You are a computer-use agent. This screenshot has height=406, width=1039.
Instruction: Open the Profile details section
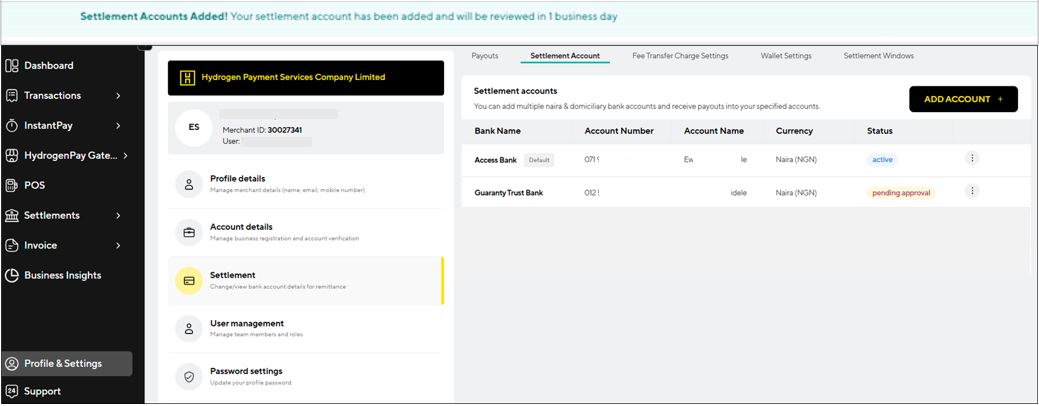tap(305, 184)
